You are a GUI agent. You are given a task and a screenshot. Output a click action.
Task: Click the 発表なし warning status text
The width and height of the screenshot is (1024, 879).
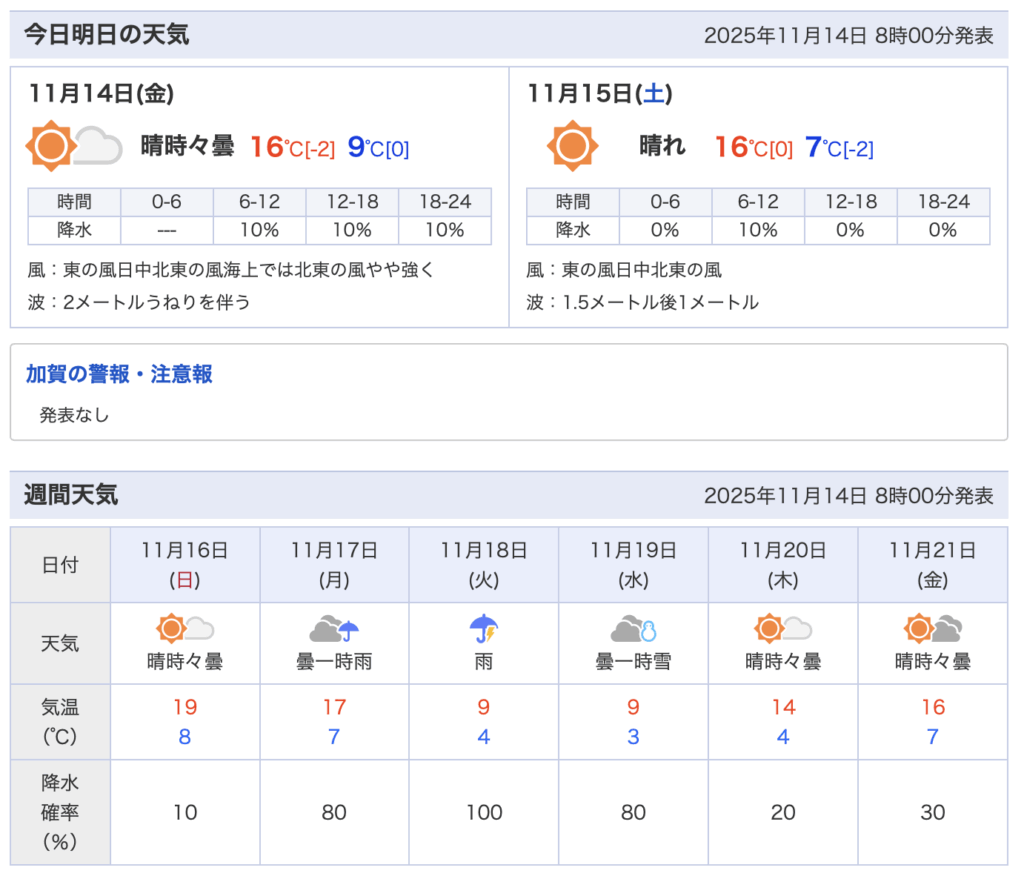[x=74, y=414]
